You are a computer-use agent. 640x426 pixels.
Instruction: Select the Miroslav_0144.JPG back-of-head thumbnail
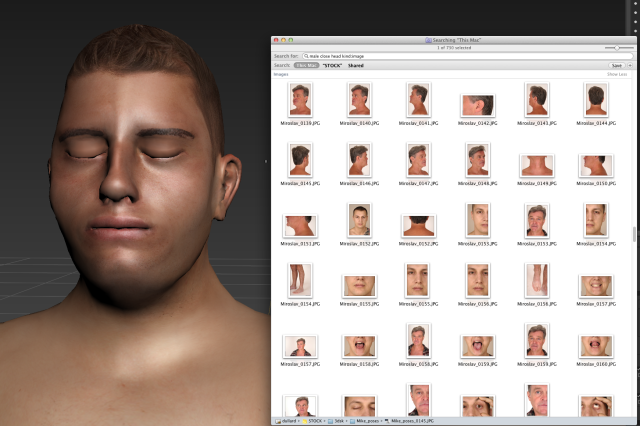click(x=596, y=100)
